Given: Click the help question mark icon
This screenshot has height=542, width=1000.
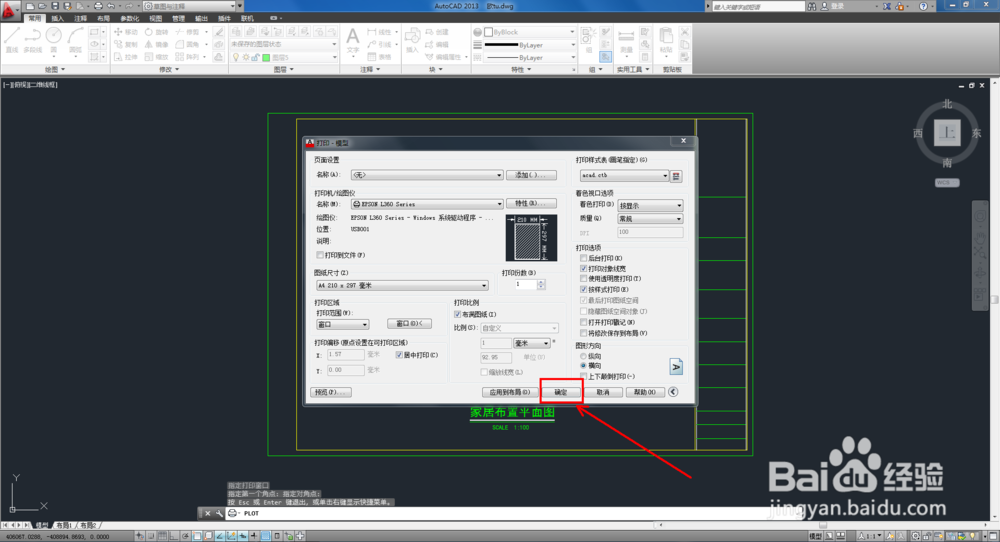Looking at the screenshot, I should point(923,6).
